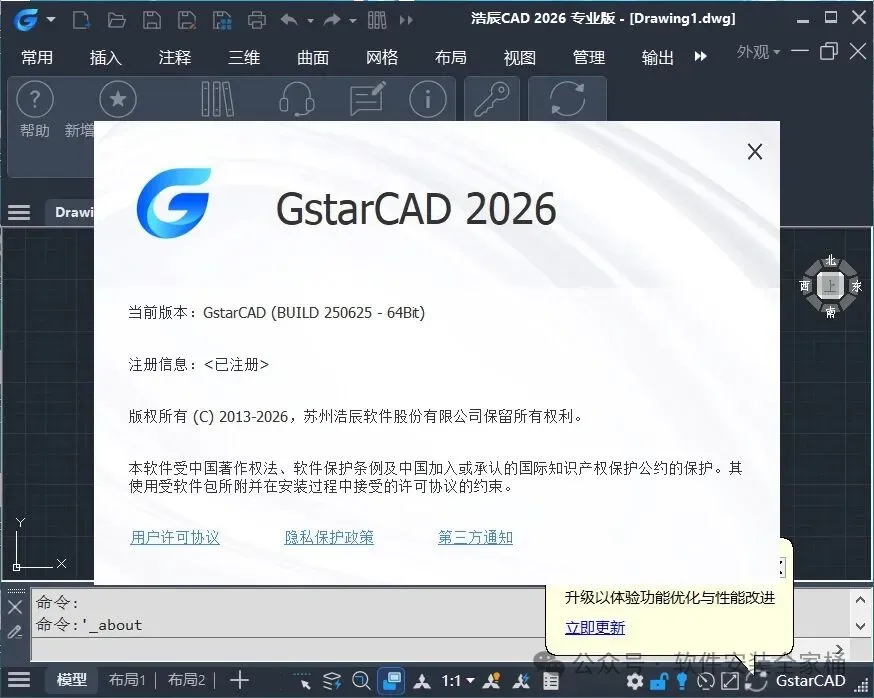The height and width of the screenshot is (698, 874).
Task: Click the 北 direction on the view compass
Action: [x=831, y=260]
